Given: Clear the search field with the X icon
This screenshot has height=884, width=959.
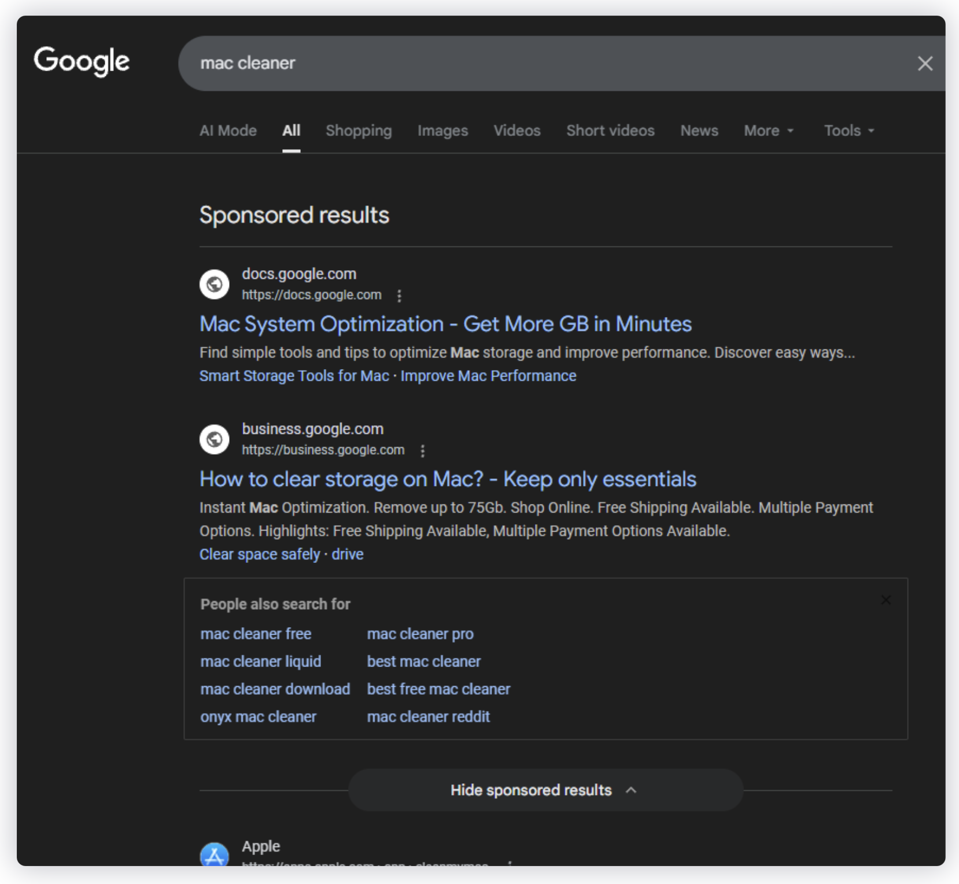Looking at the screenshot, I should [x=924, y=62].
